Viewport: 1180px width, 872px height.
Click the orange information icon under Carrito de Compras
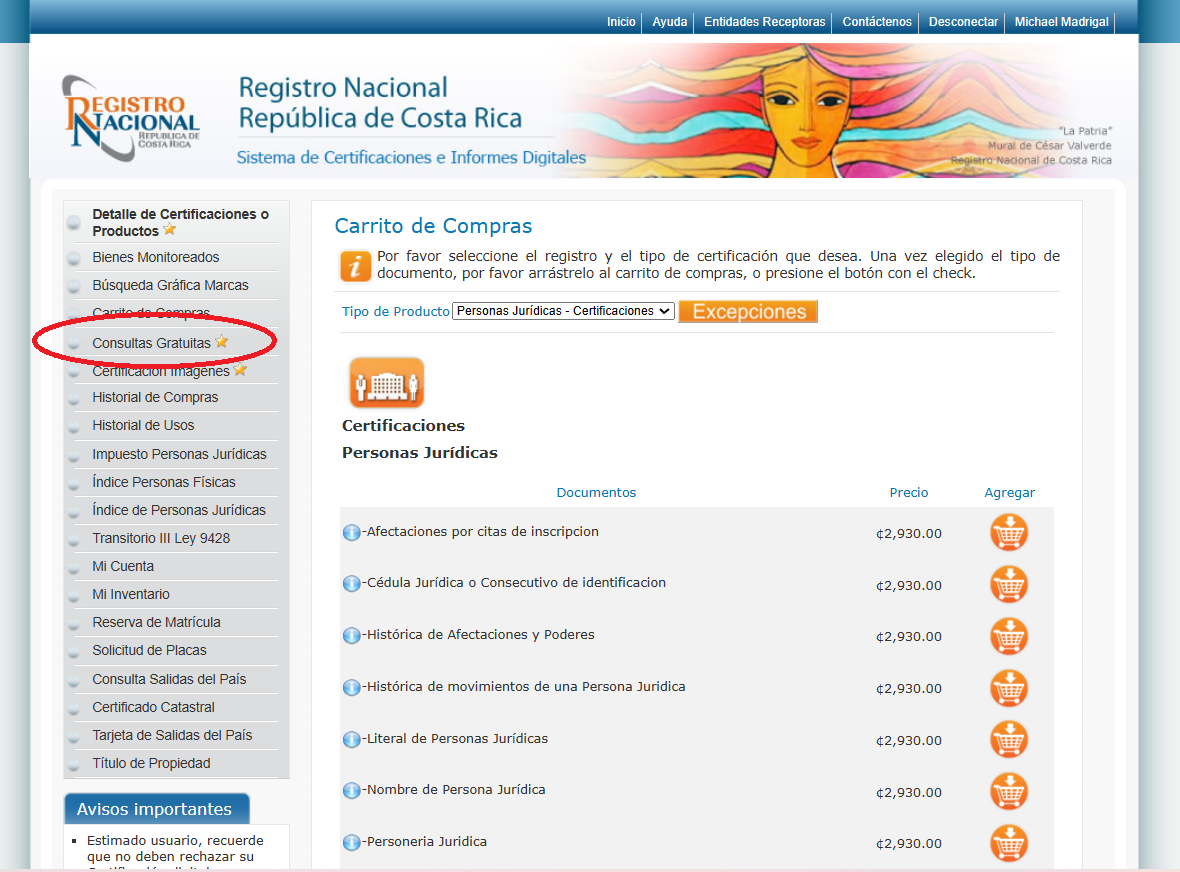[x=355, y=266]
